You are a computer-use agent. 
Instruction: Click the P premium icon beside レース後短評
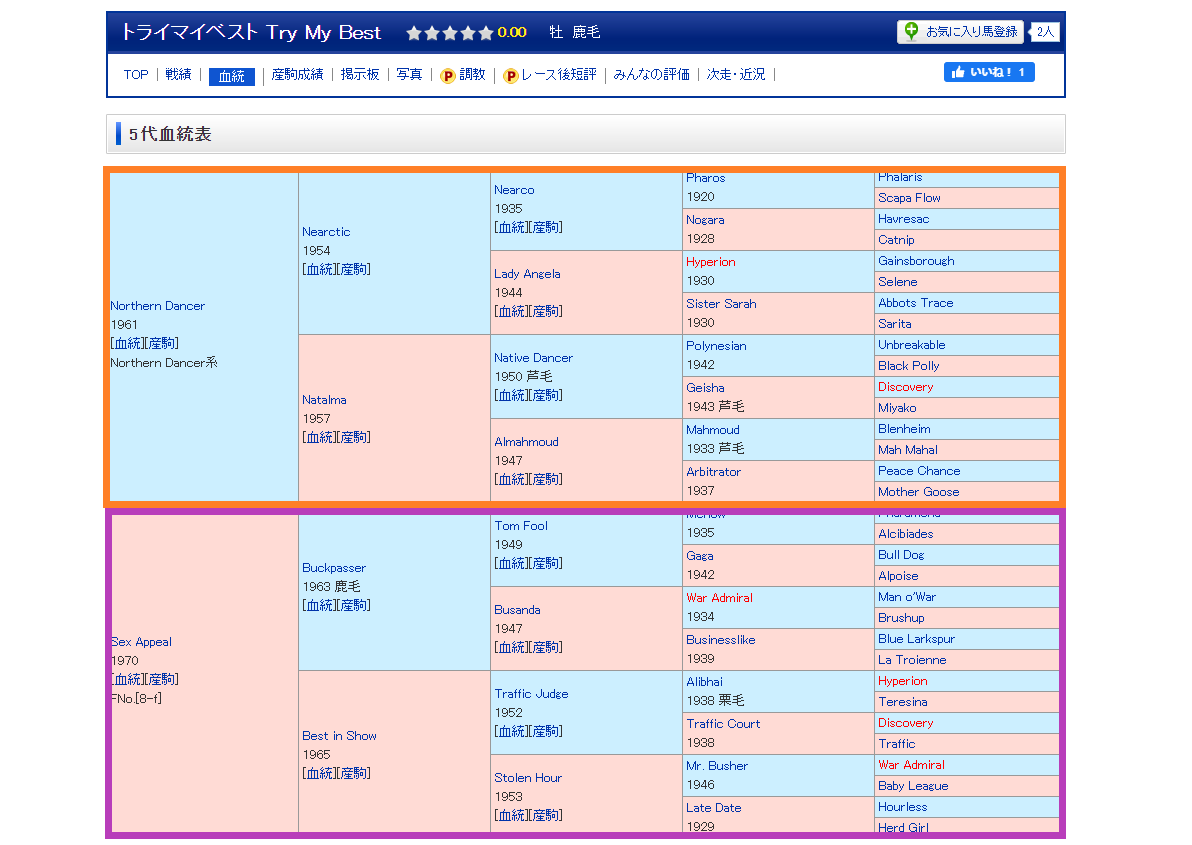[511, 75]
